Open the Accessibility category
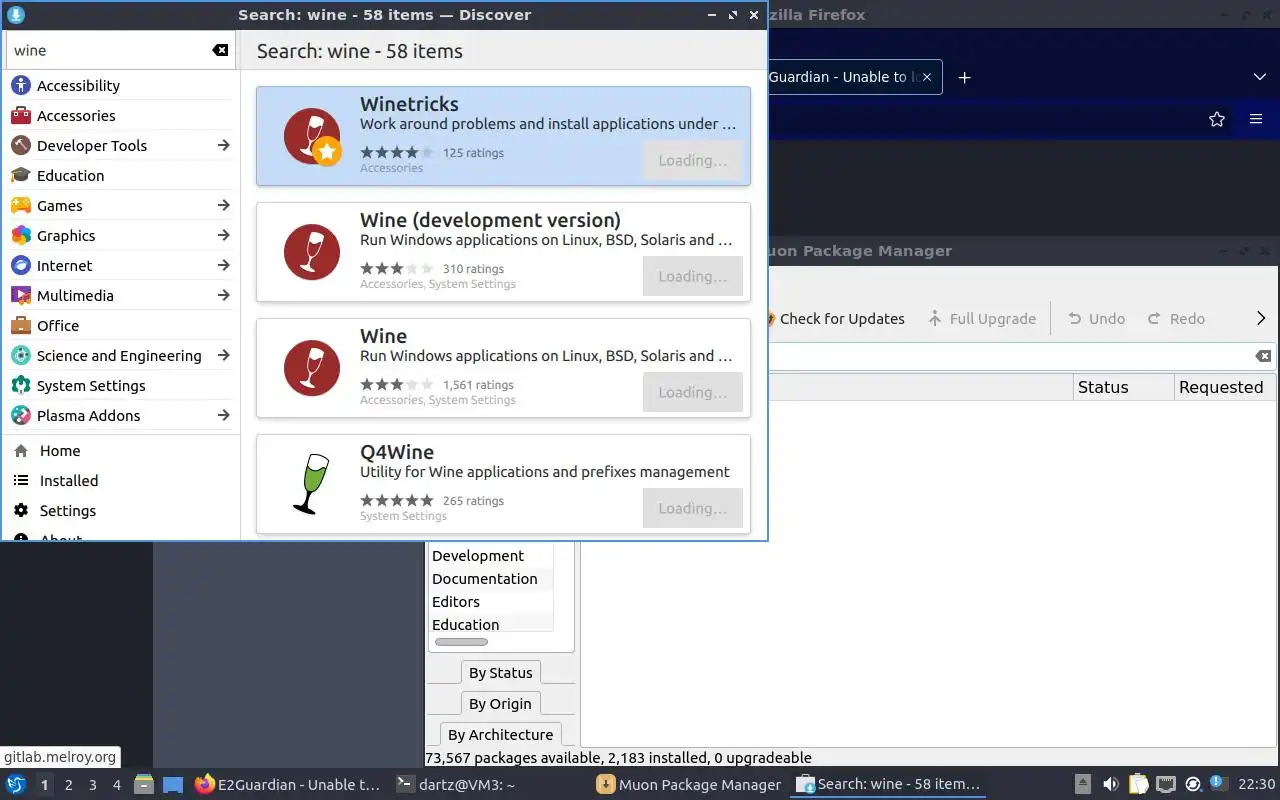This screenshot has height=800, width=1280. 121,86
